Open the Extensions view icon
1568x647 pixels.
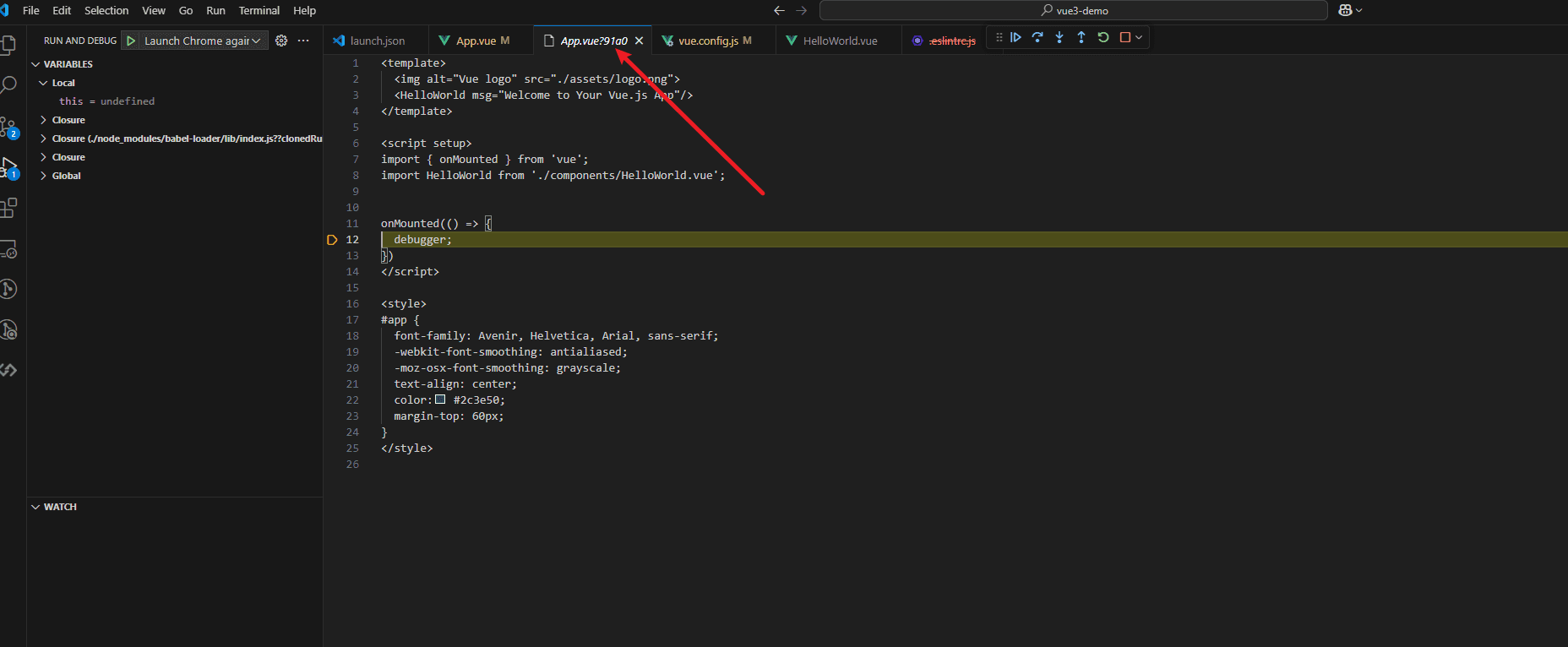click(x=8, y=208)
